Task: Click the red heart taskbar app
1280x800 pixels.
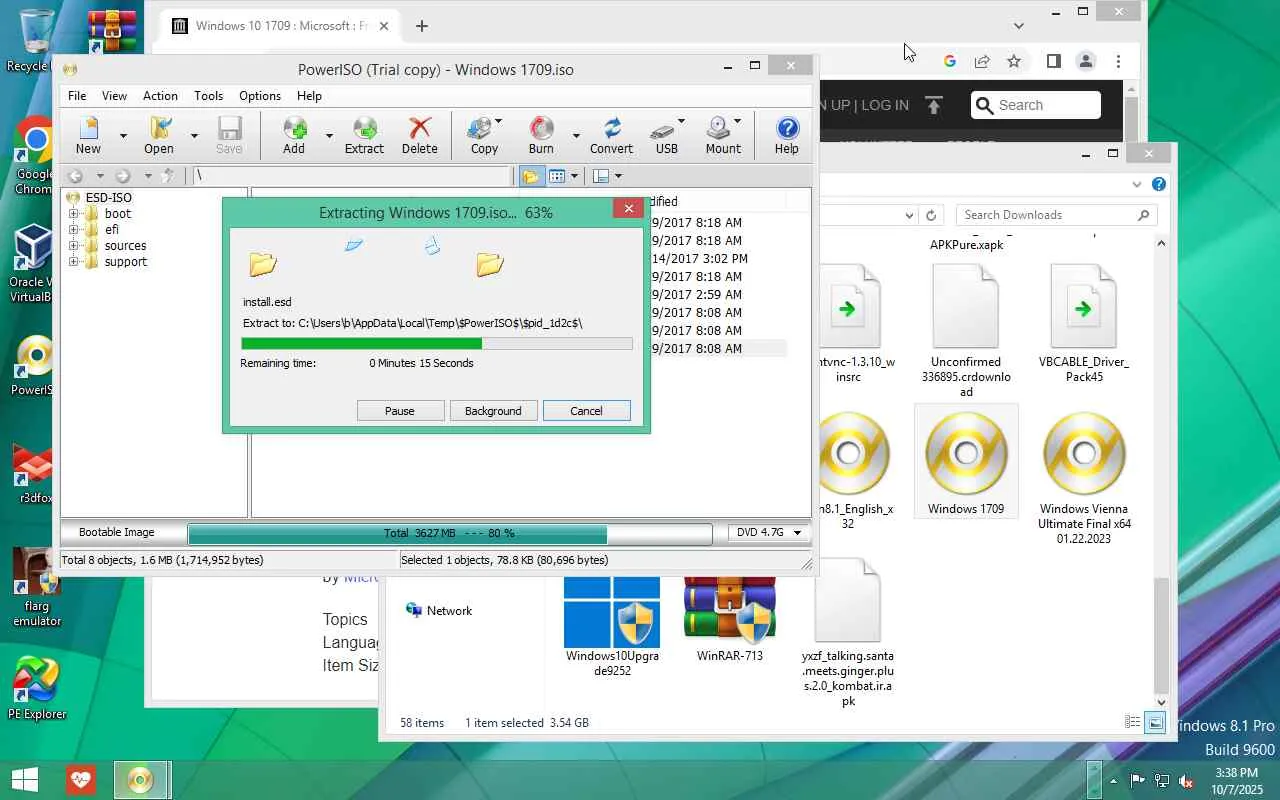Action: [x=81, y=780]
